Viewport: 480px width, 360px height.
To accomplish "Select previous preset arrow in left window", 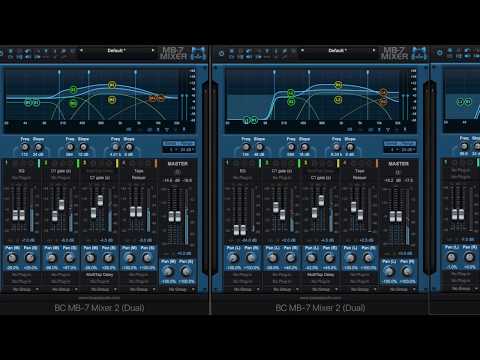I will pyautogui.click(x=81, y=50).
